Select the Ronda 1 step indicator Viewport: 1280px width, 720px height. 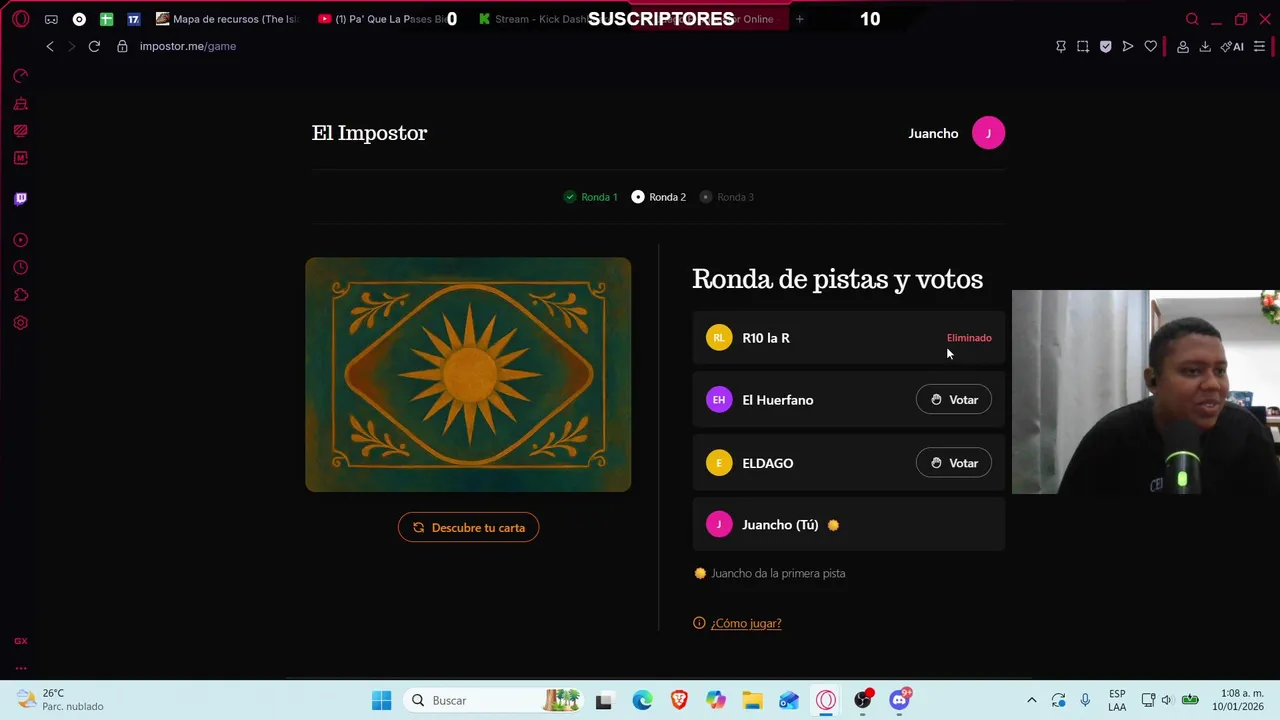pos(590,197)
